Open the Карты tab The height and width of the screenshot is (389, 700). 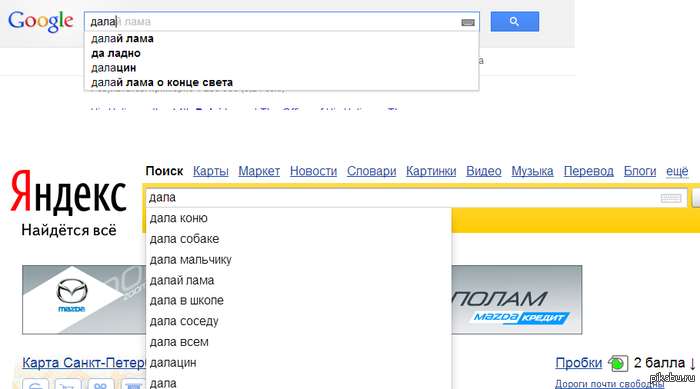[211, 171]
